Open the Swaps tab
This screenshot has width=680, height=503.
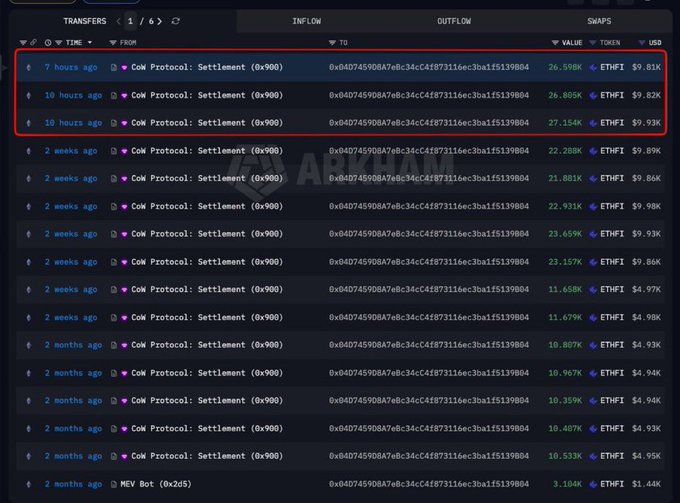(599, 21)
